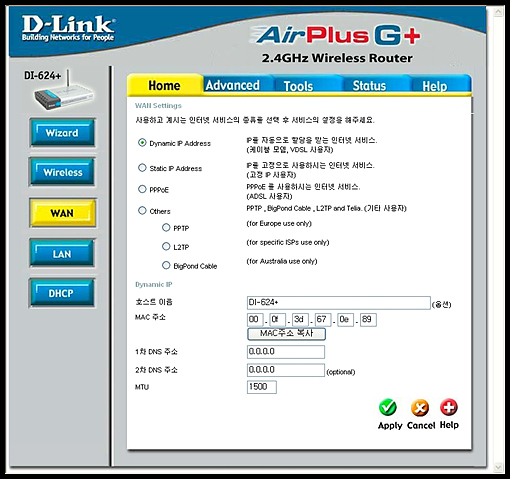Click the MAC octet field 0f
The height and width of the screenshot is (479, 510).
click(x=277, y=320)
